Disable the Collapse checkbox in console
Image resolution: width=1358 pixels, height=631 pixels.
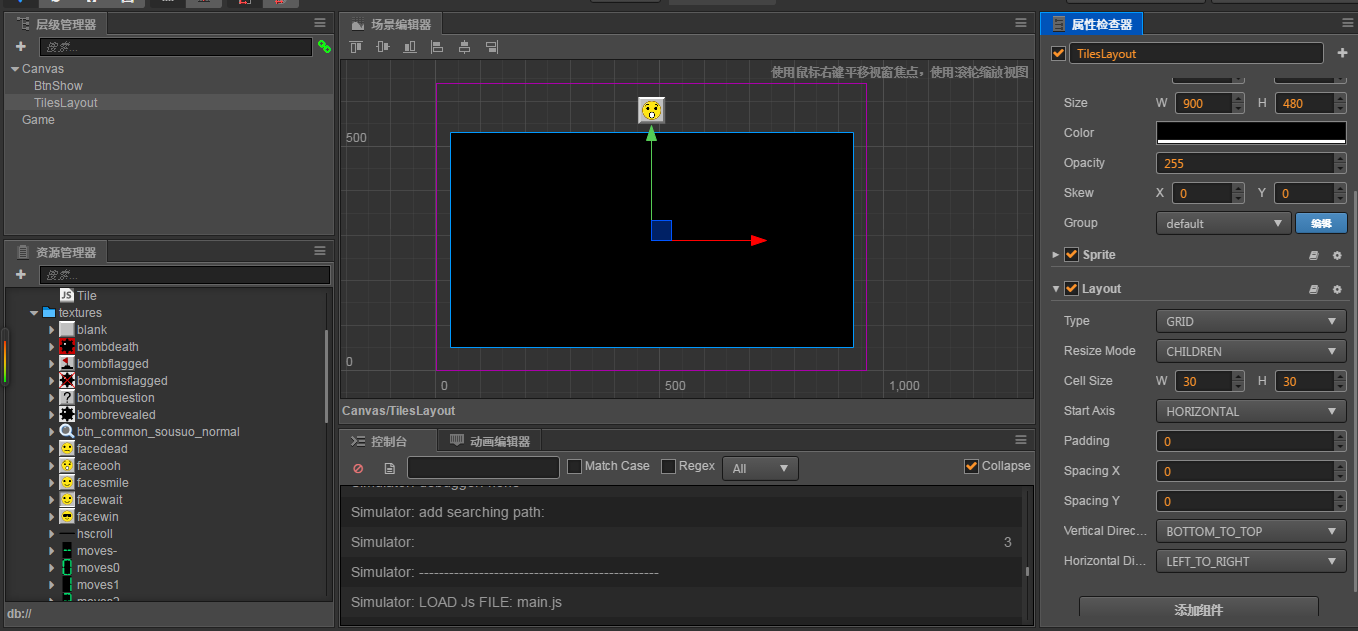click(971, 466)
